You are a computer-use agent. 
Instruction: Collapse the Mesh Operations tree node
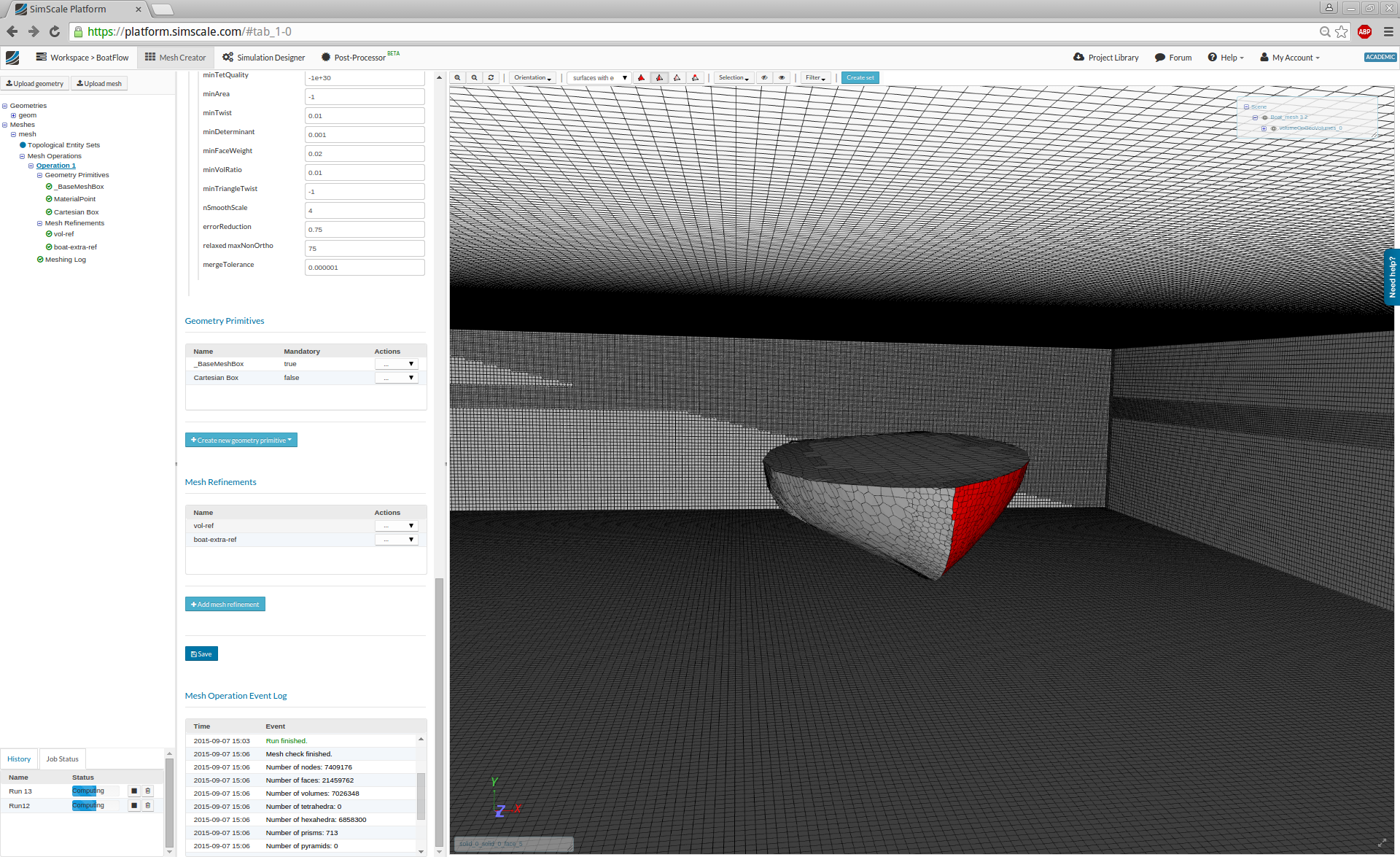22,155
